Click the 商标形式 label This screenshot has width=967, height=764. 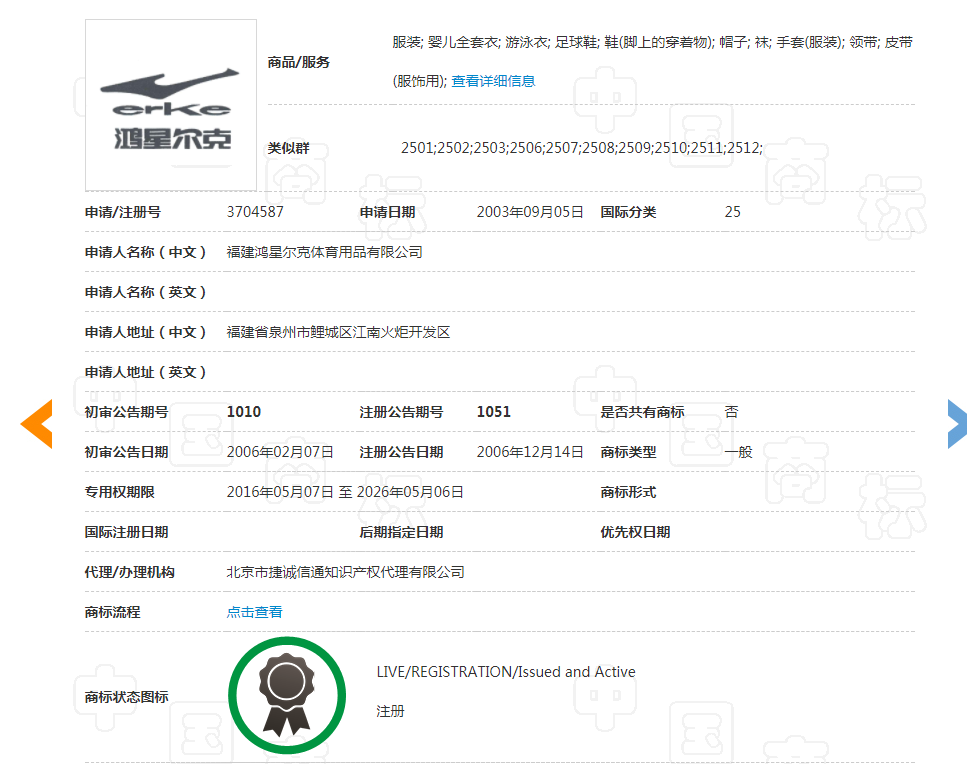click(628, 491)
